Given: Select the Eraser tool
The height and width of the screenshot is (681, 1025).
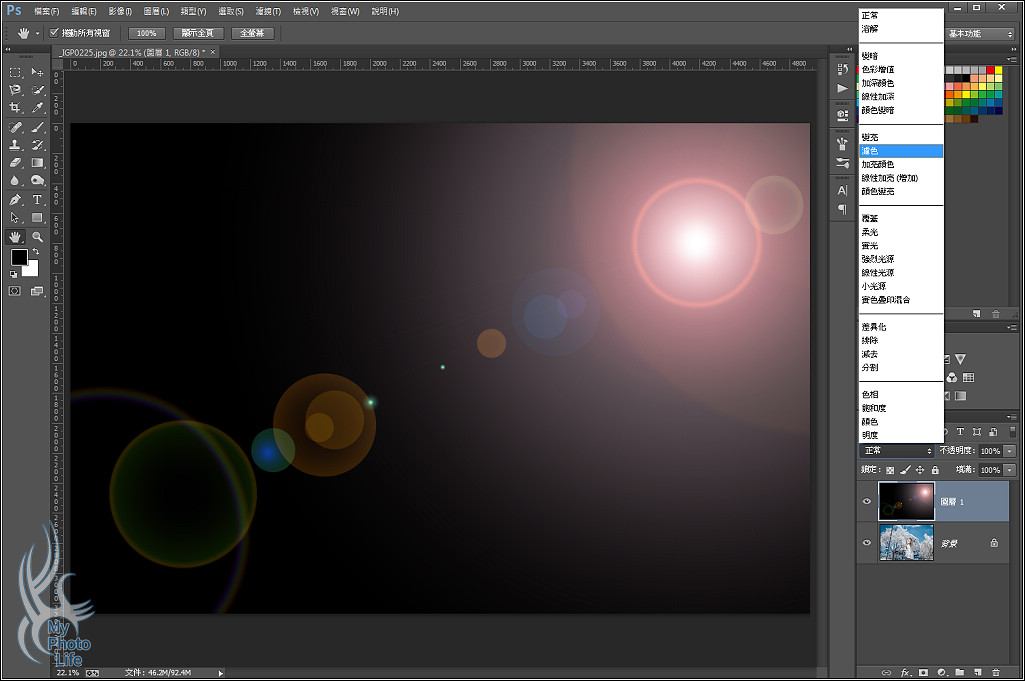Looking at the screenshot, I should coord(16,163).
